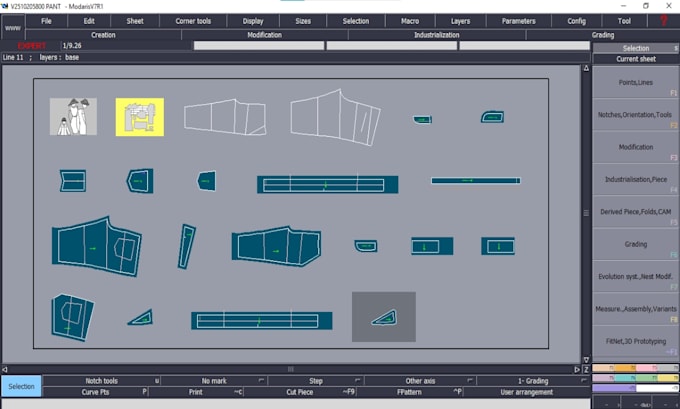The width and height of the screenshot is (680, 409).
Task: Expand the Notch tools option
Action: tap(101, 381)
